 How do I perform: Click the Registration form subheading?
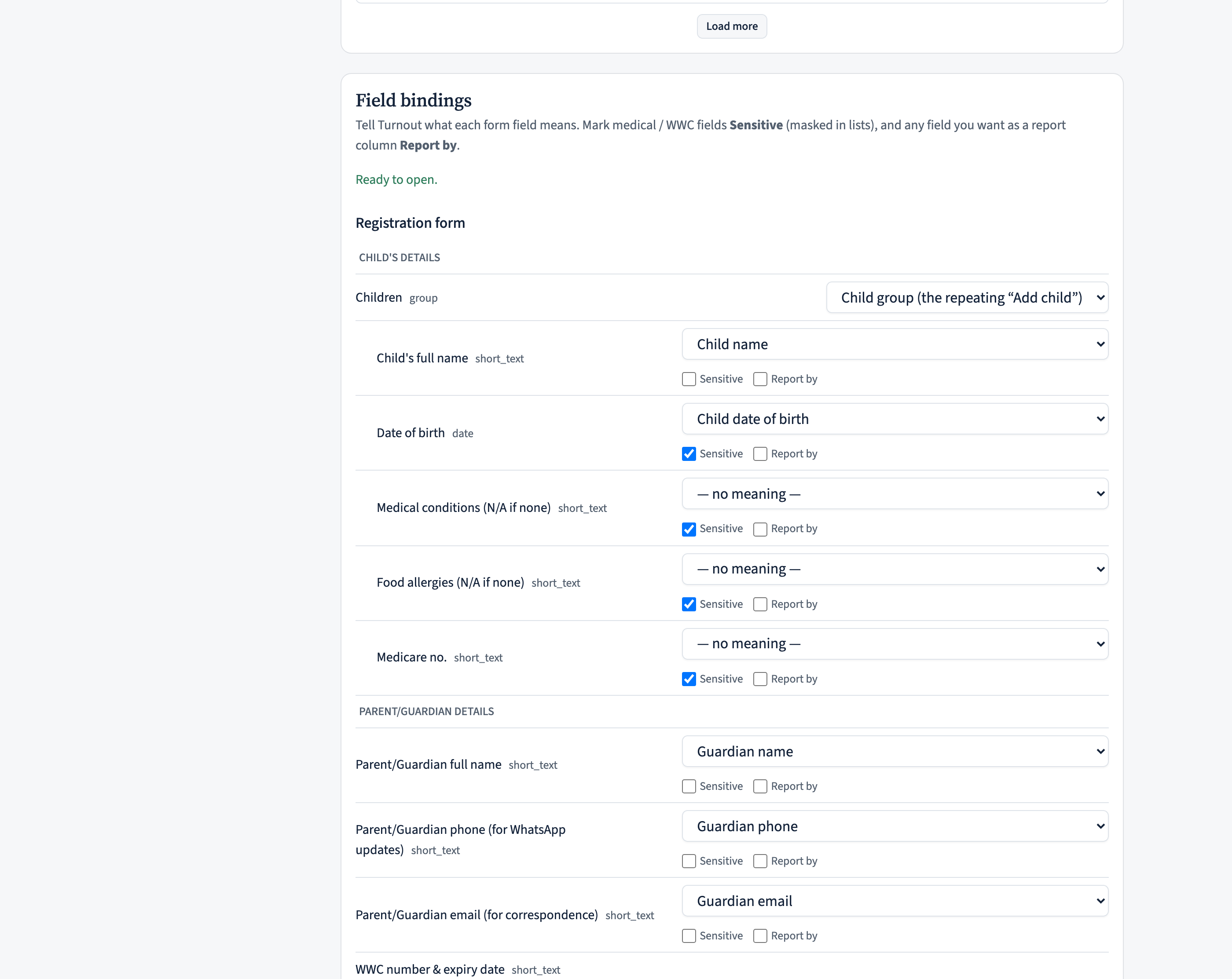[x=410, y=223]
